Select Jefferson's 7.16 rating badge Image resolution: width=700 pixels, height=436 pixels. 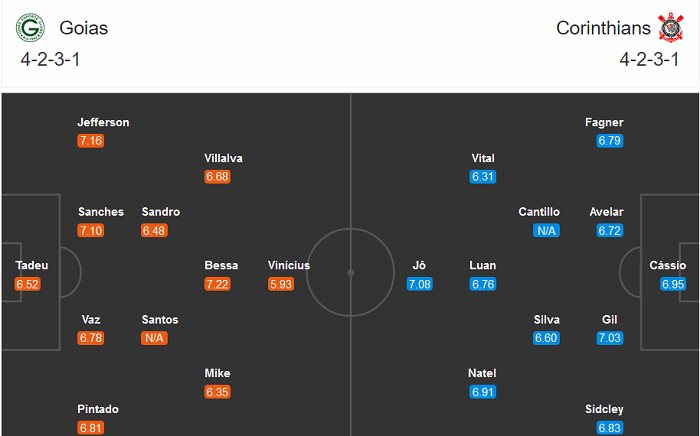(x=90, y=141)
